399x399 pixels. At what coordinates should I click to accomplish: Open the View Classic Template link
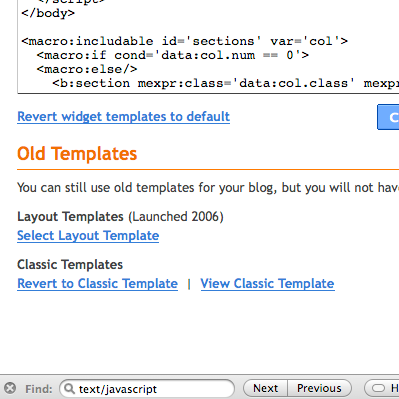click(x=267, y=284)
